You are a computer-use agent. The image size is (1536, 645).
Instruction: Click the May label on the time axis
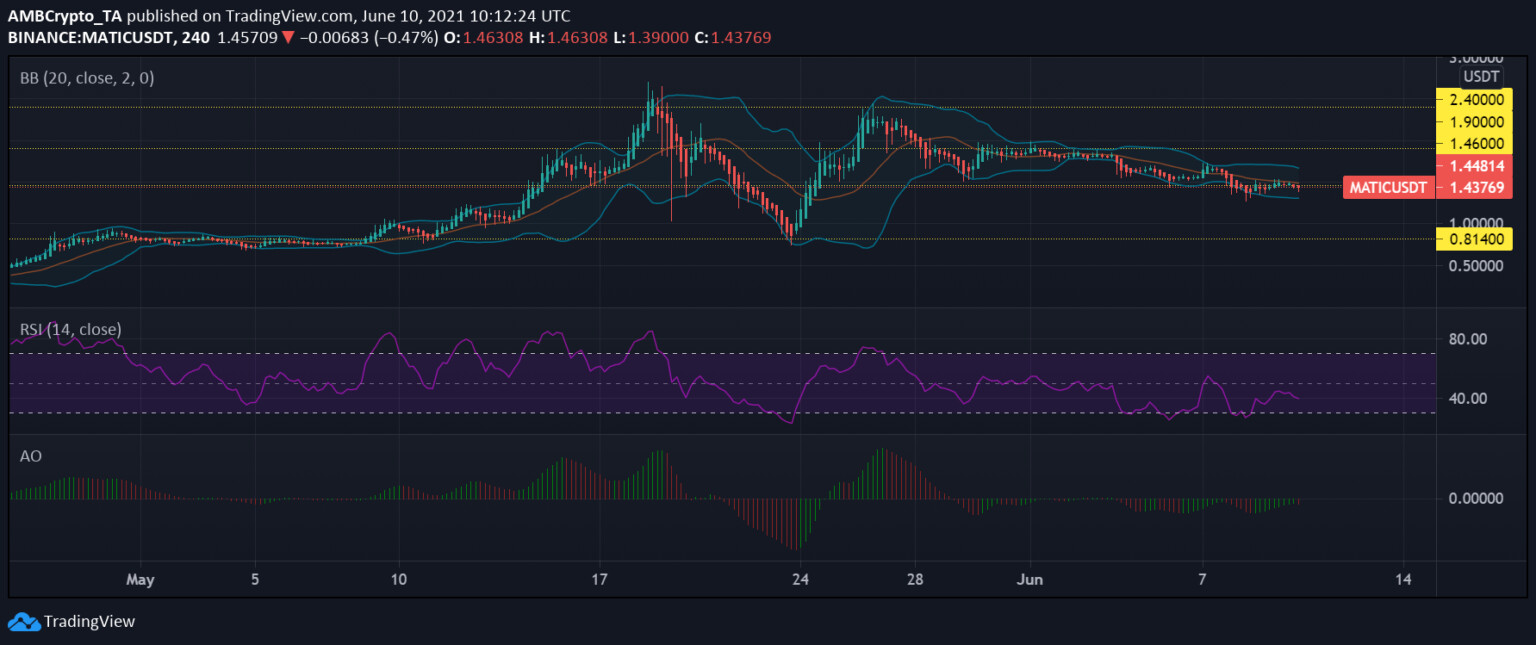(x=142, y=579)
